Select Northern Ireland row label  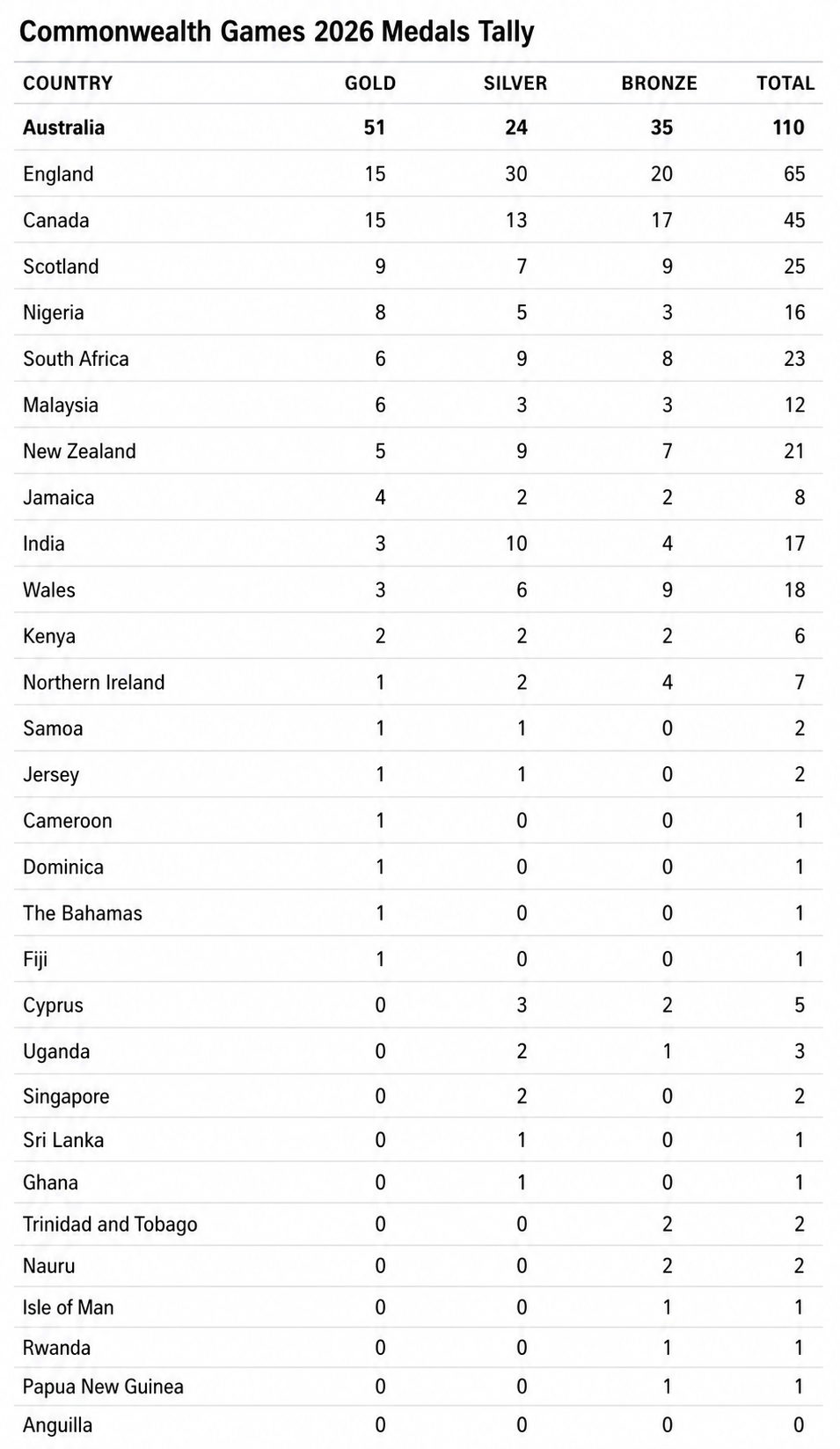tap(94, 683)
